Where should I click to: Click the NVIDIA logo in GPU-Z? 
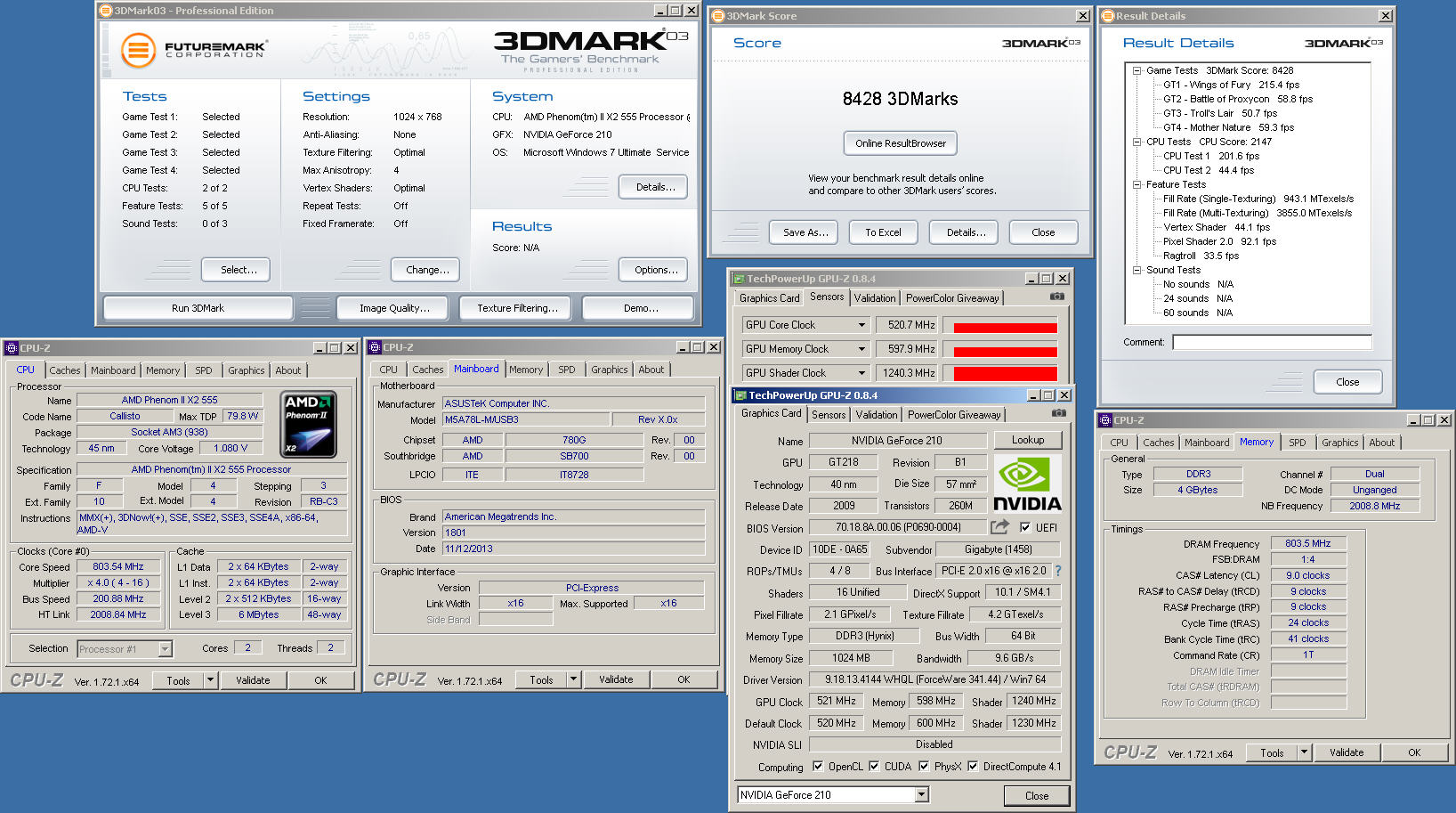coord(1027,484)
